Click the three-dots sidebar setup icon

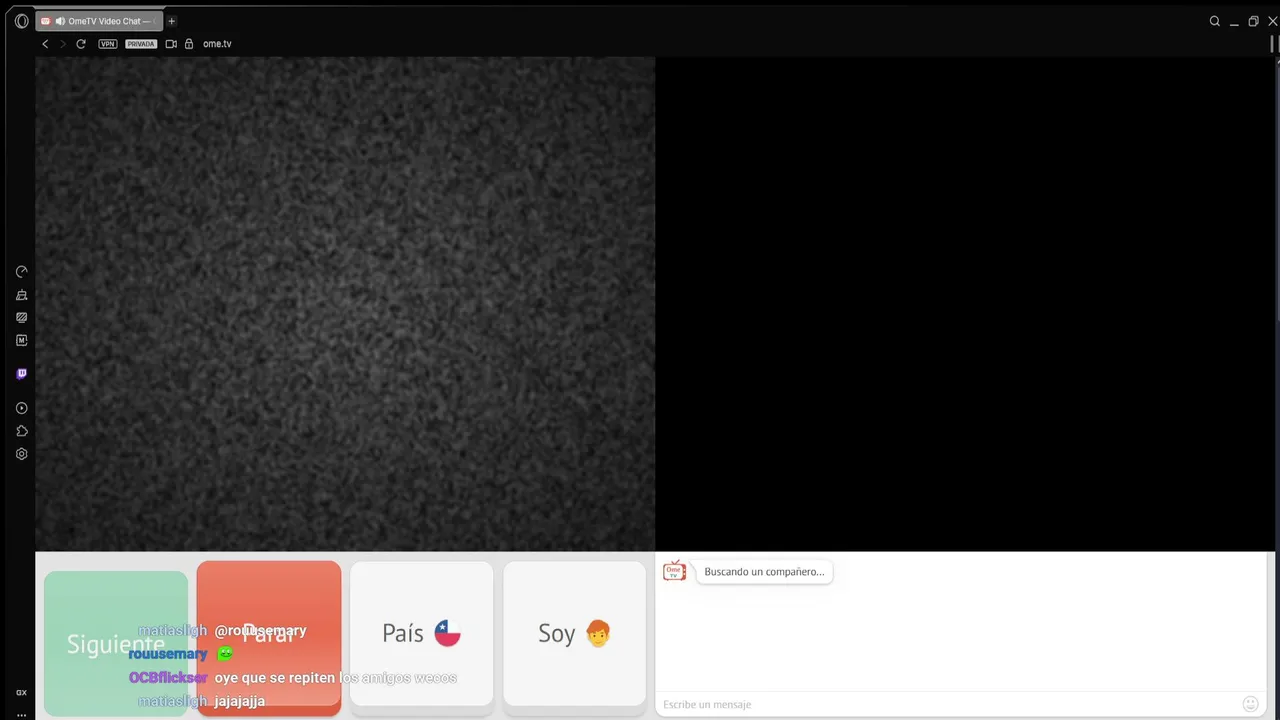(21, 715)
